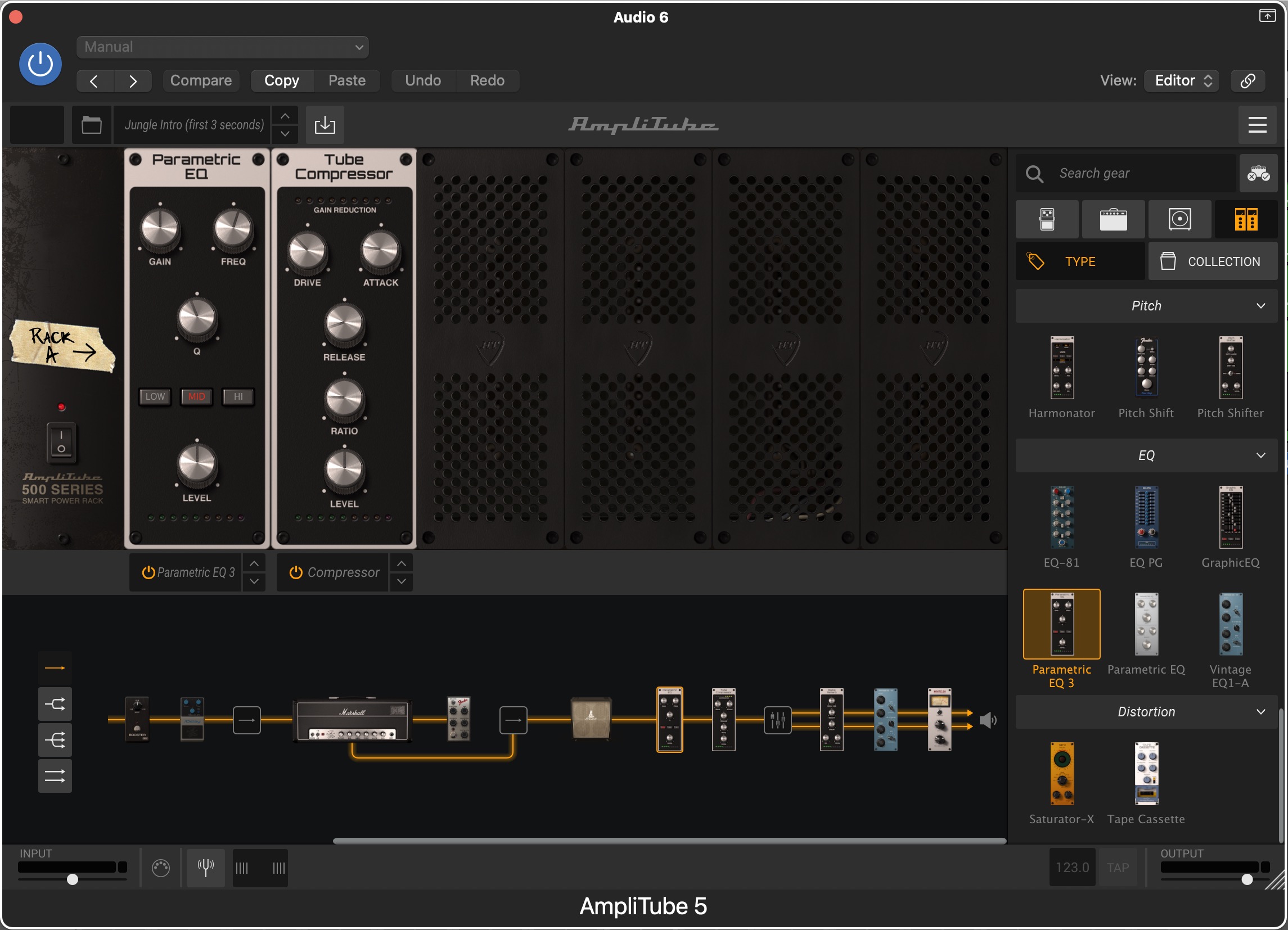The width and height of the screenshot is (1288, 930).
Task: Click the custom shop gear icon
Action: tap(1258, 173)
